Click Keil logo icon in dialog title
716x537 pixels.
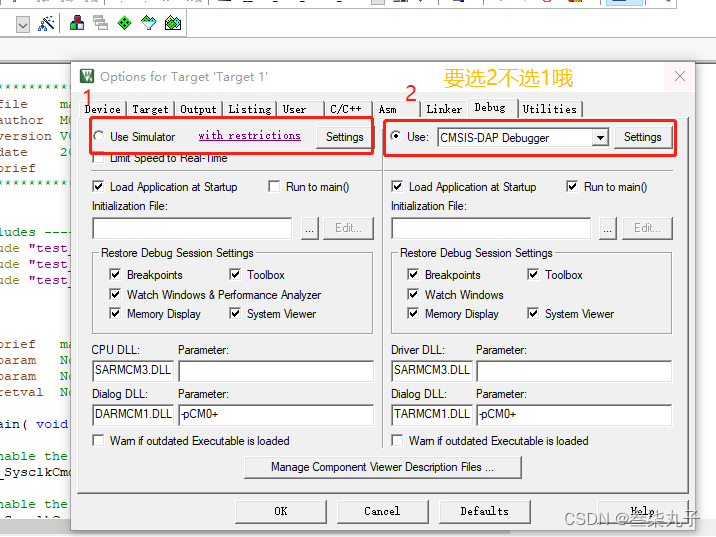pyautogui.click(x=87, y=76)
